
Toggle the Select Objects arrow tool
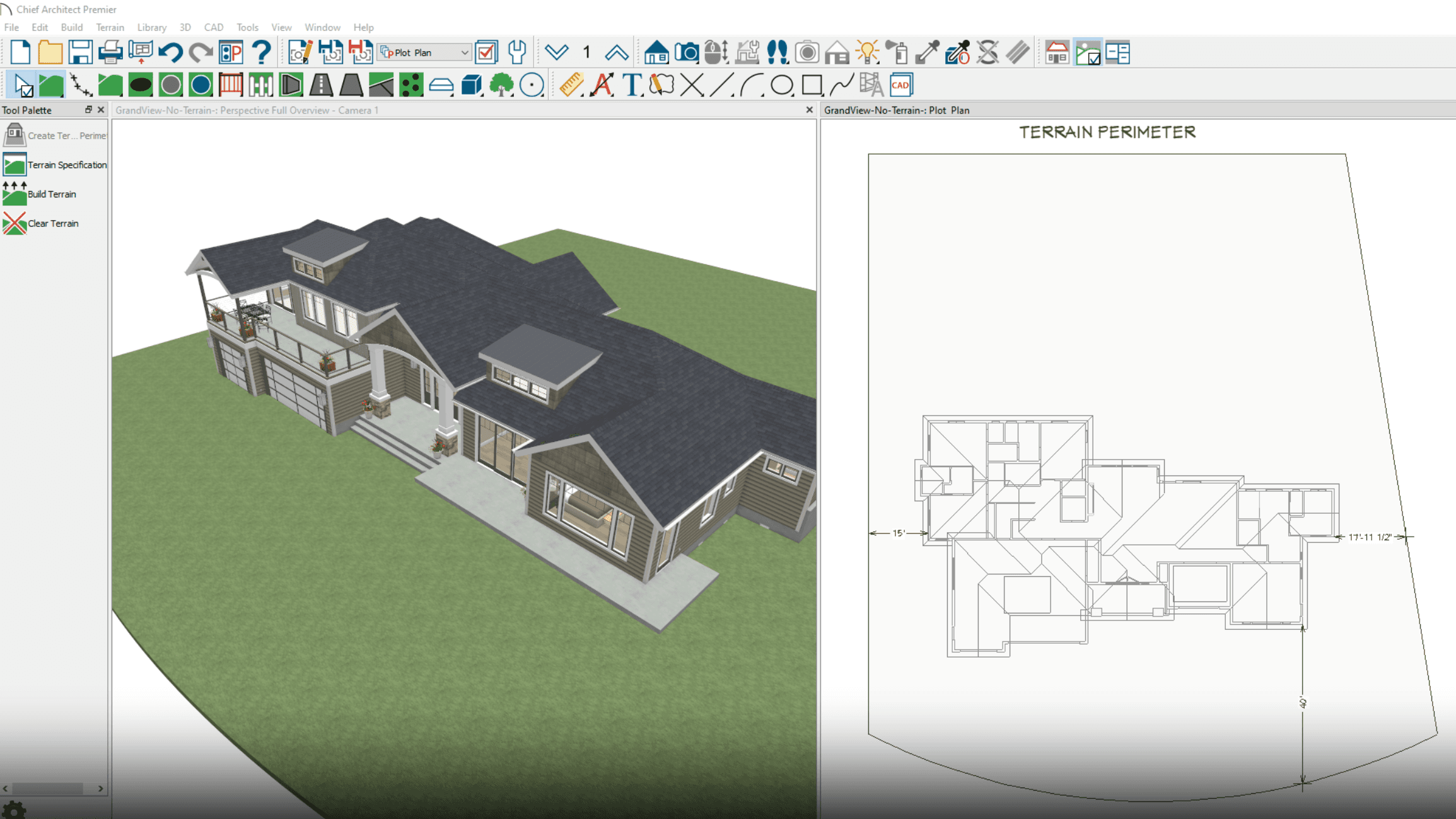[23, 85]
